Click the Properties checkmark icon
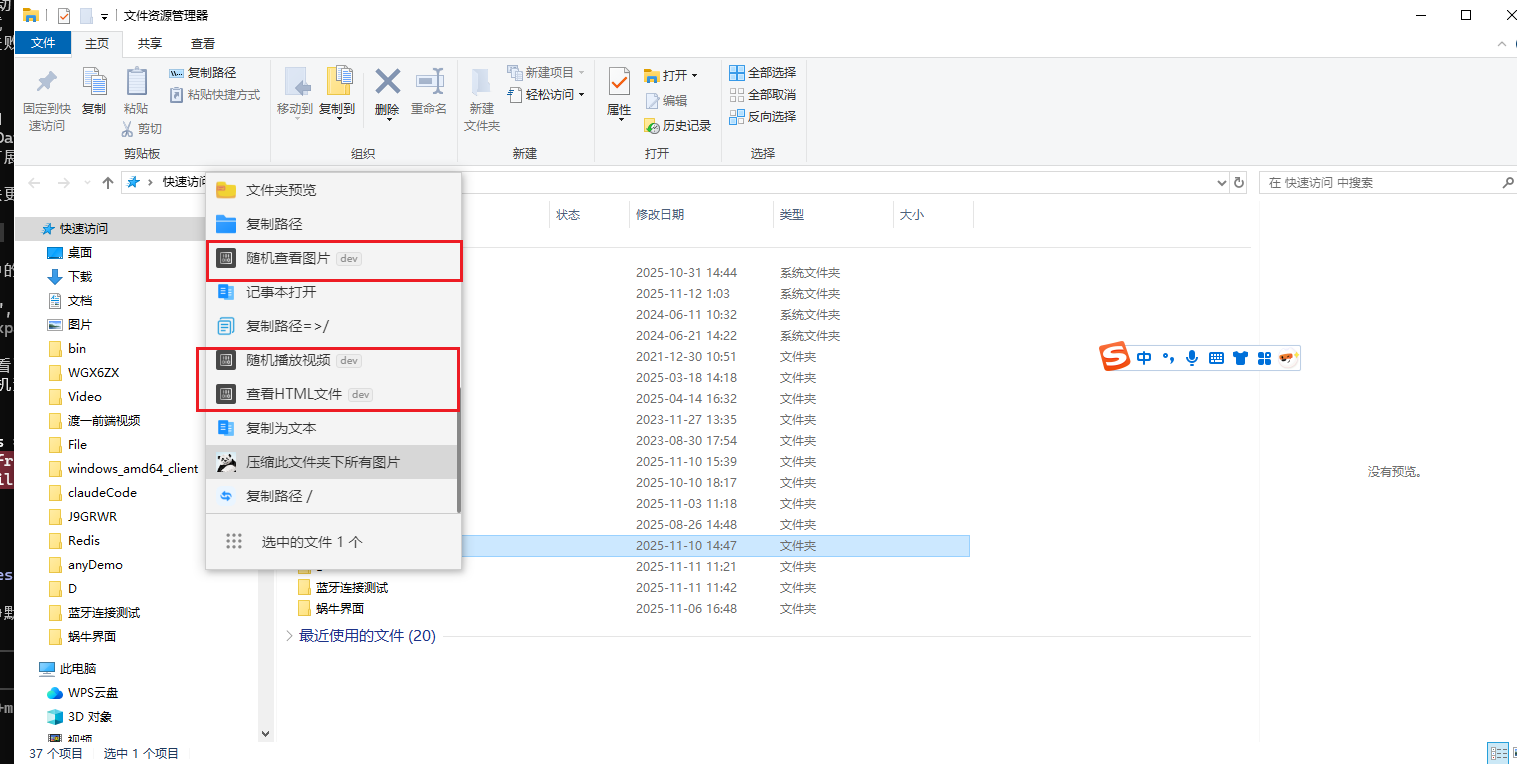Image resolution: width=1517 pixels, height=764 pixels. click(x=619, y=83)
